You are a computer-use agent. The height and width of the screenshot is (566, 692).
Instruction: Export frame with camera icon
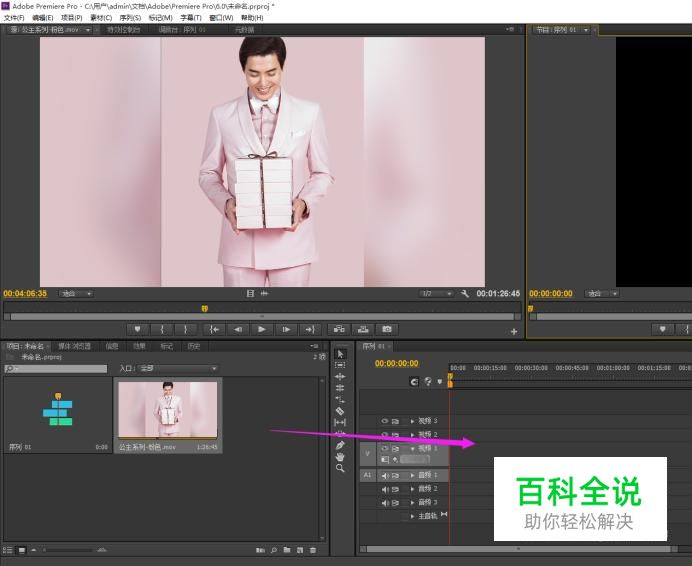pyautogui.click(x=387, y=329)
